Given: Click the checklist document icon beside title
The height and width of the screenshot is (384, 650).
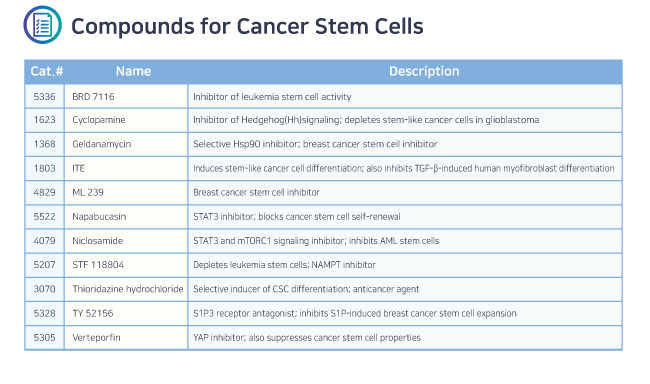Looking at the screenshot, I should [x=42, y=25].
